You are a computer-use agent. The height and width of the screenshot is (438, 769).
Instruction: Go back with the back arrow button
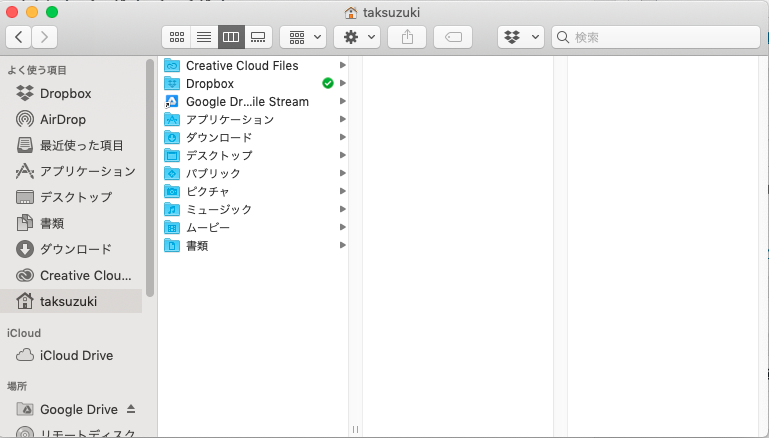pyautogui.click(x=20, y=37)
